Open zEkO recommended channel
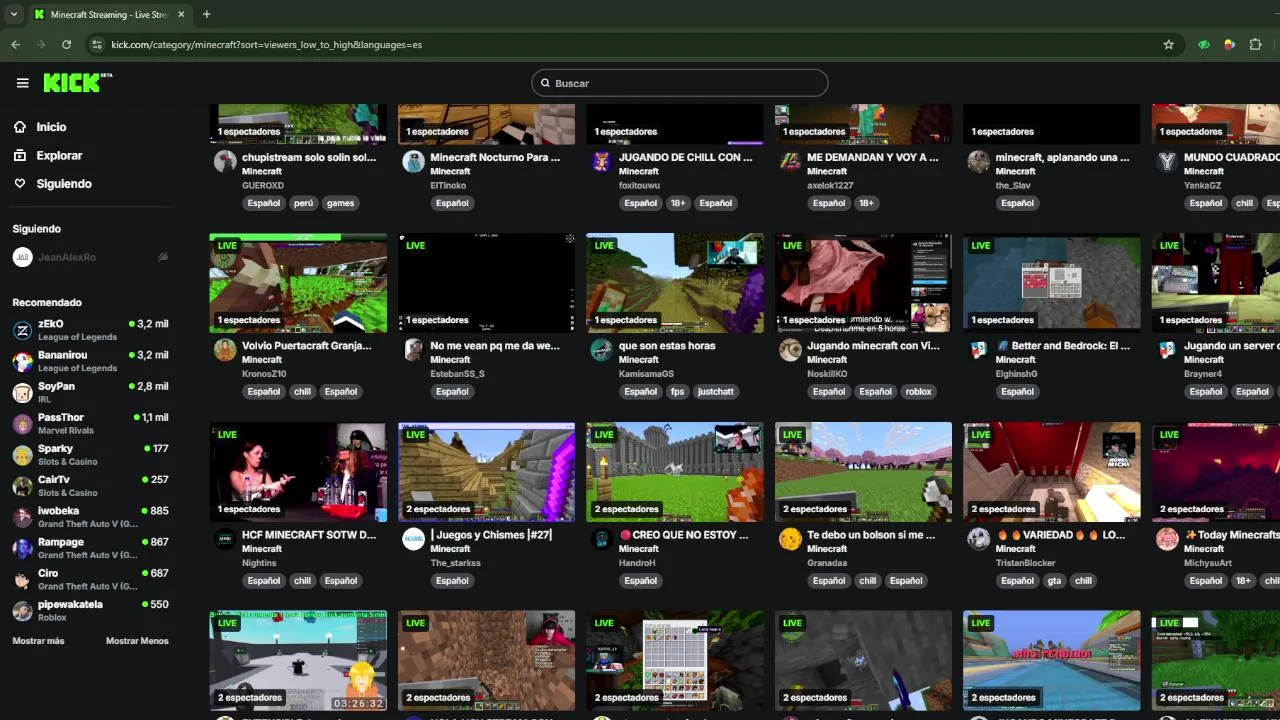Image resolution: width=1280 pixels, height=720 pixels. 90,330
